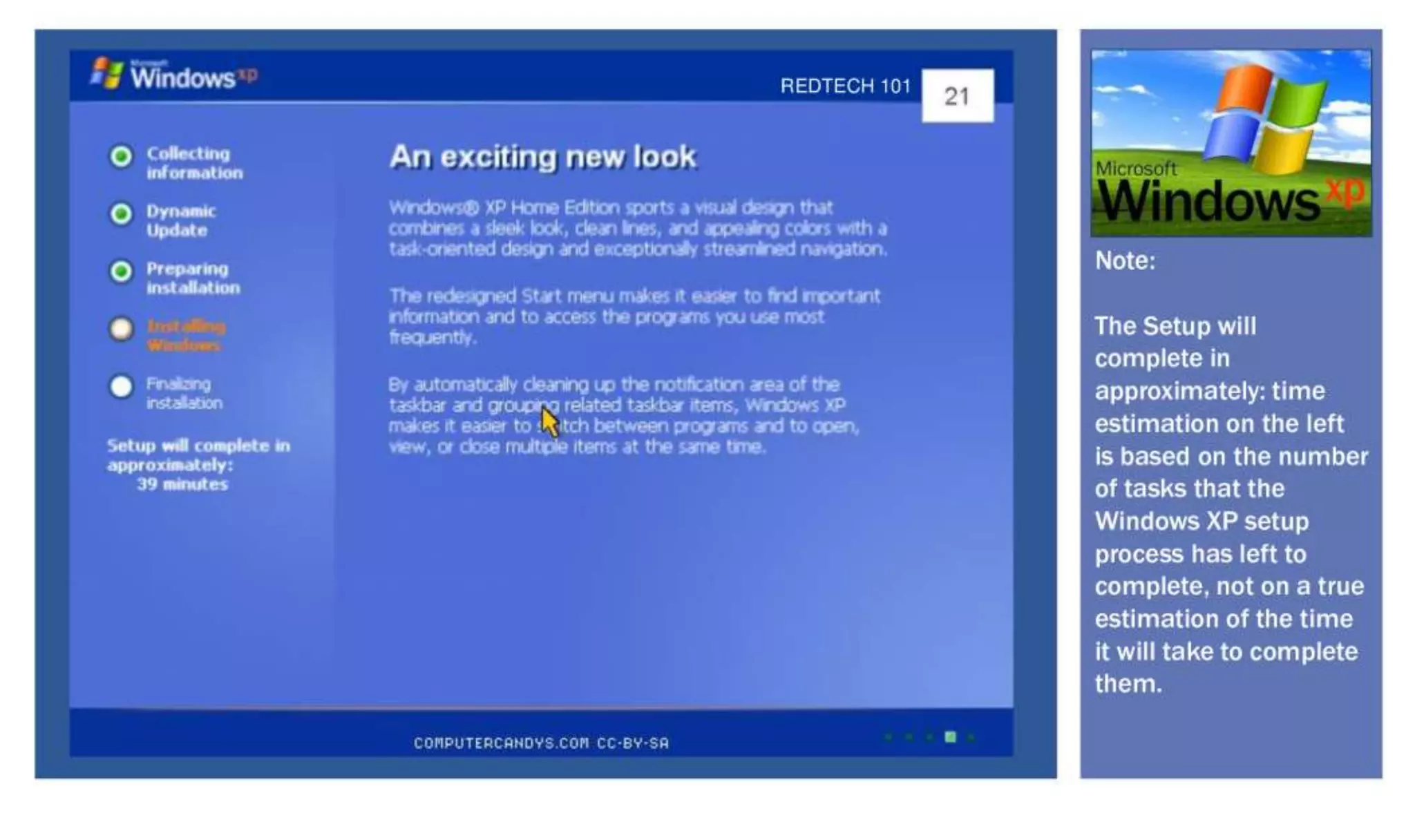Click the 'Installing Windows' current step indicator
The width and height of the screenshot is (1415, 840).
tap(122, 329)
